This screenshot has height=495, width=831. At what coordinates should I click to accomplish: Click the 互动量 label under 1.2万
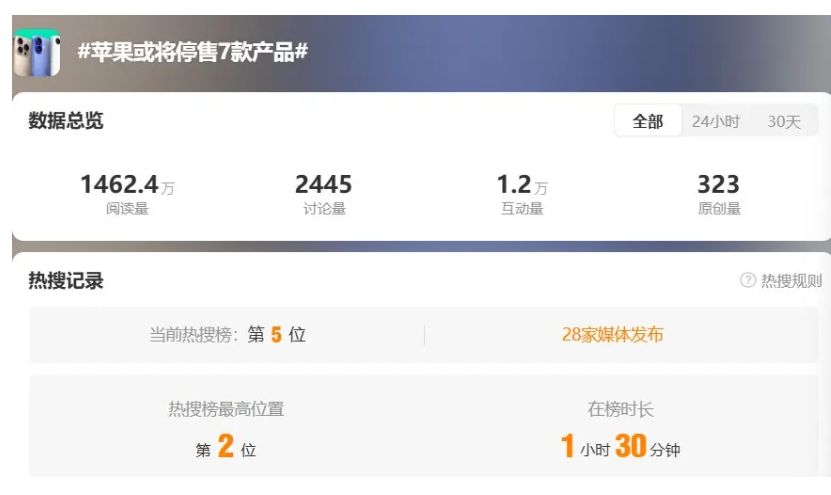(x=522, y=208)
